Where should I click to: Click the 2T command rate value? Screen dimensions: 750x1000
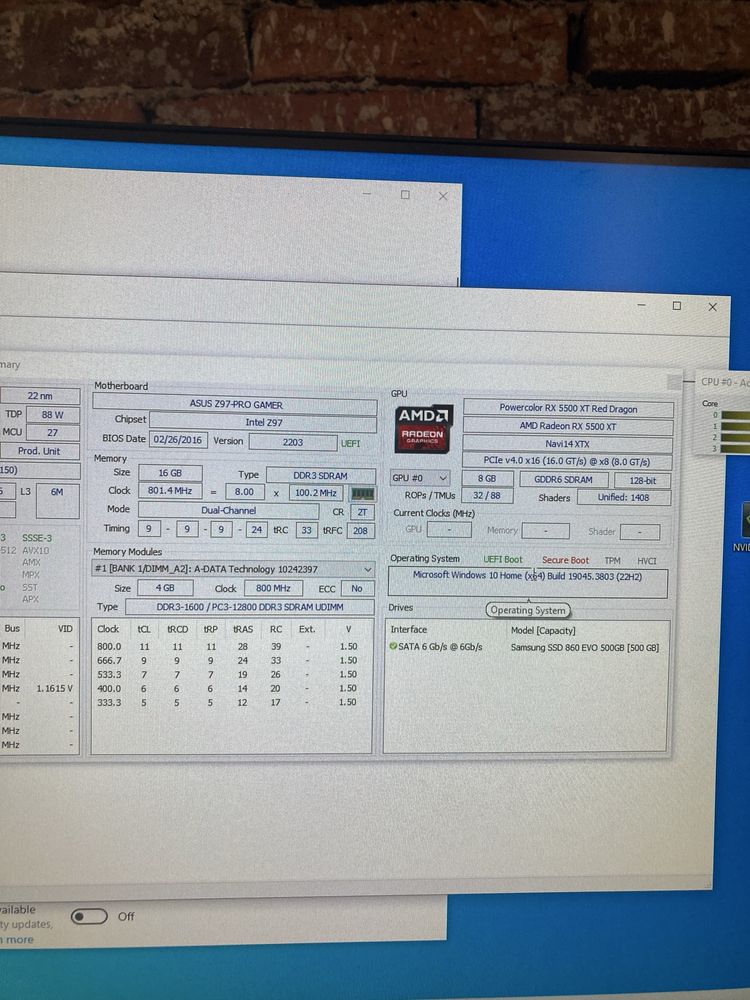(x=362, y=512)
